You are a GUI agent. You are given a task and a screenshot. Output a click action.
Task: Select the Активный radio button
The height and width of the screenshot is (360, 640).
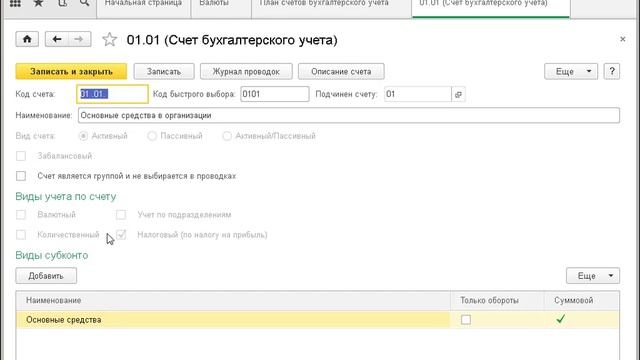[x=83, y=136]
